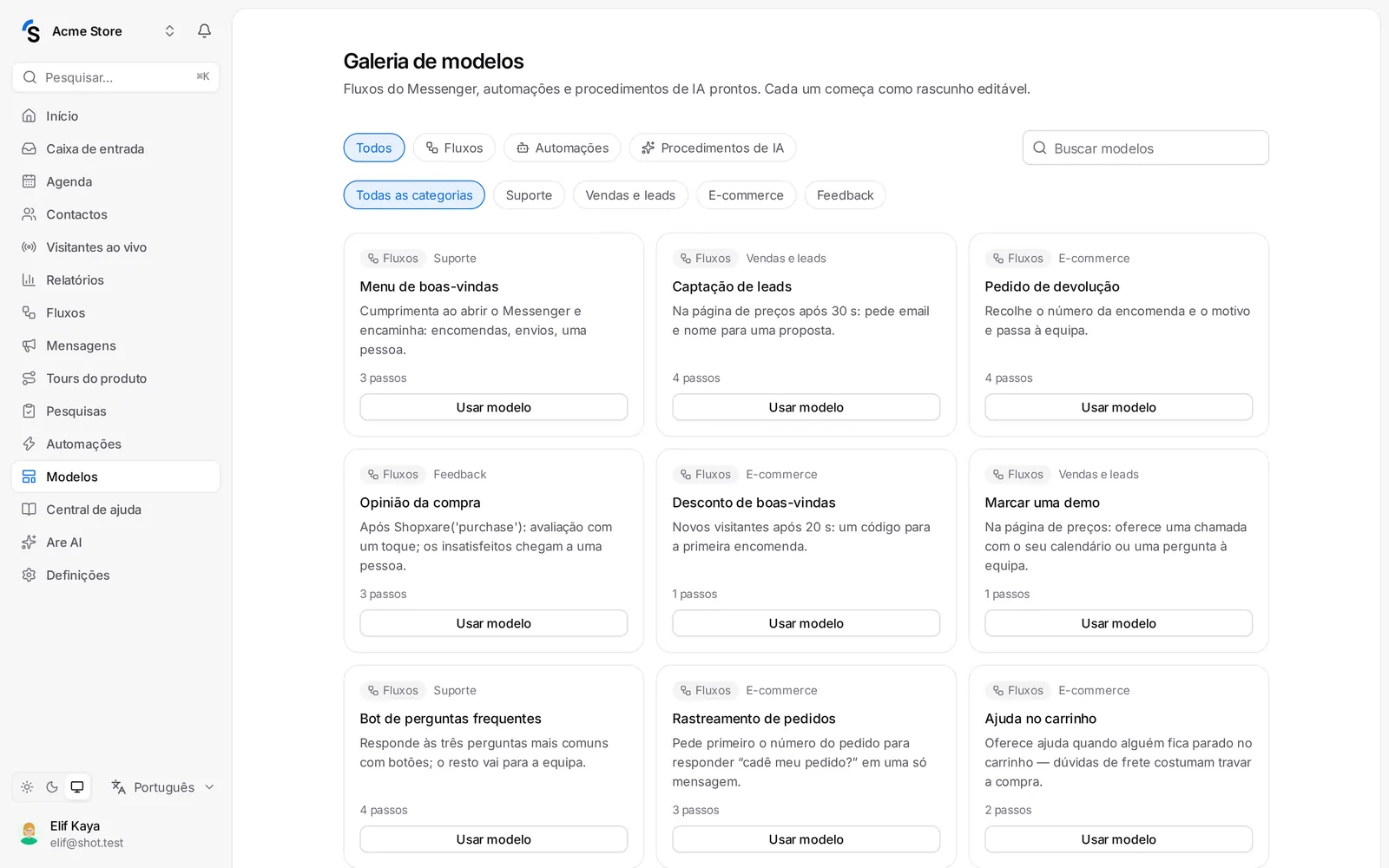Select the E-commerce category filter
The image size is (1389, 868).
pyautogui.click(x=746, y=195)
